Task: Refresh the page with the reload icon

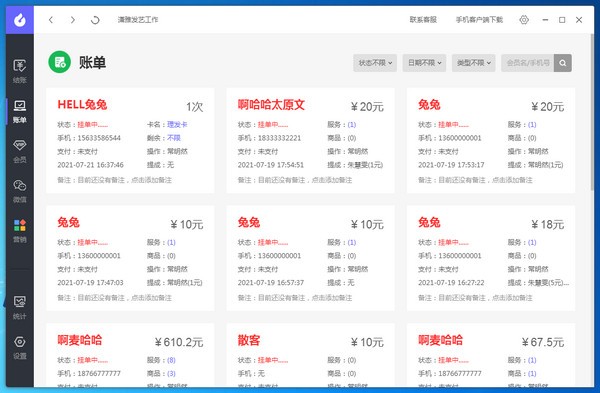Action: coord(95,20)
